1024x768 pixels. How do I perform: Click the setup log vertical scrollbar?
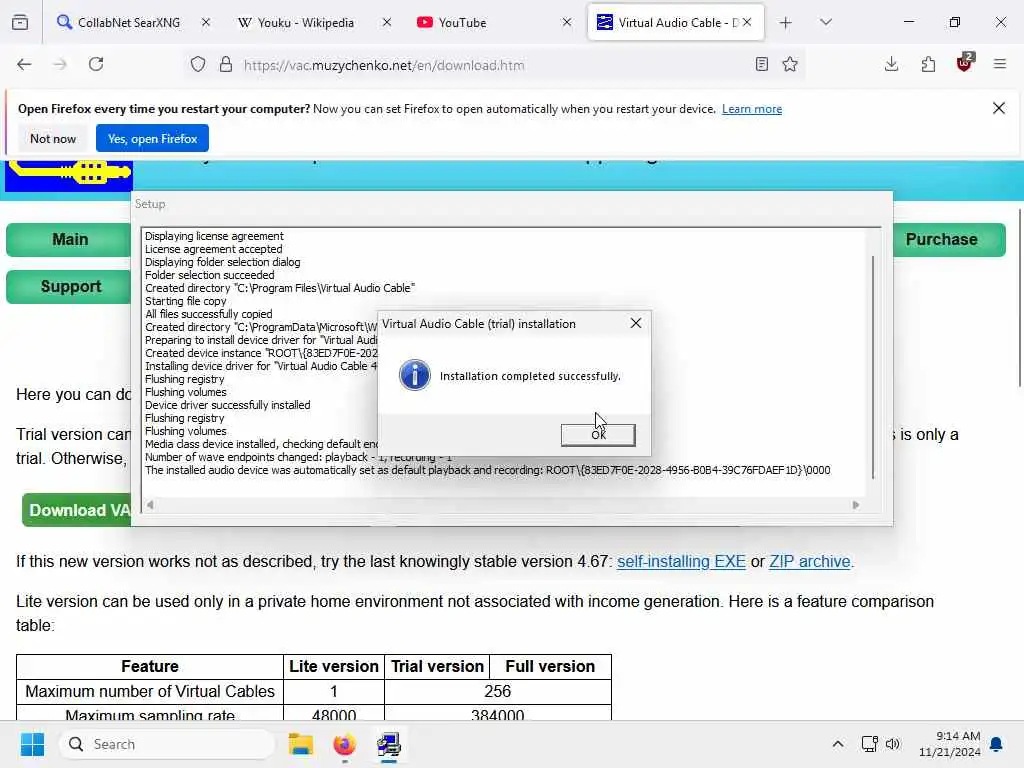click(x=873, y=367)
